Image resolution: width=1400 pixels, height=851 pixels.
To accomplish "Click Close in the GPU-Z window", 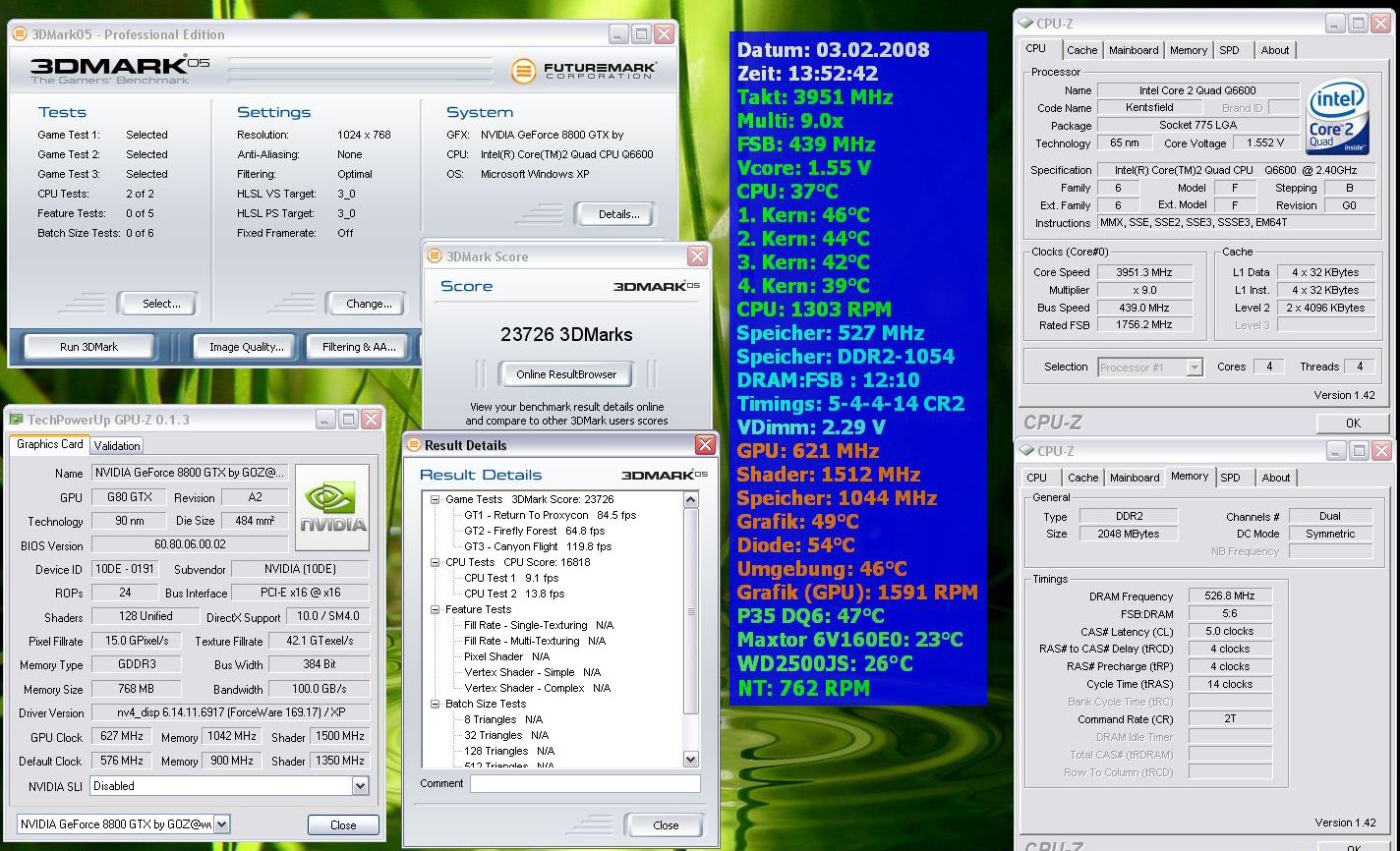I will [x=343, y=825].
